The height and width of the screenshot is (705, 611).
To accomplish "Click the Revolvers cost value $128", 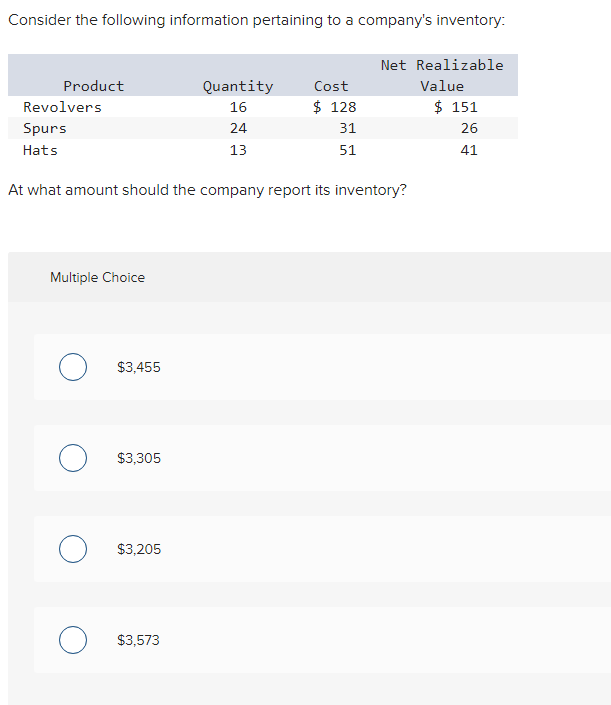I will coord(334,107).
